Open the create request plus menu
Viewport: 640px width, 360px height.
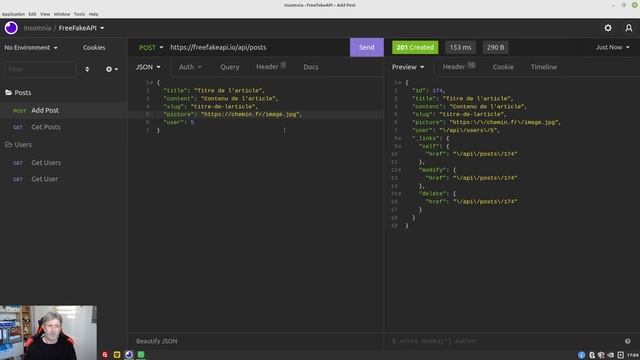112,69
